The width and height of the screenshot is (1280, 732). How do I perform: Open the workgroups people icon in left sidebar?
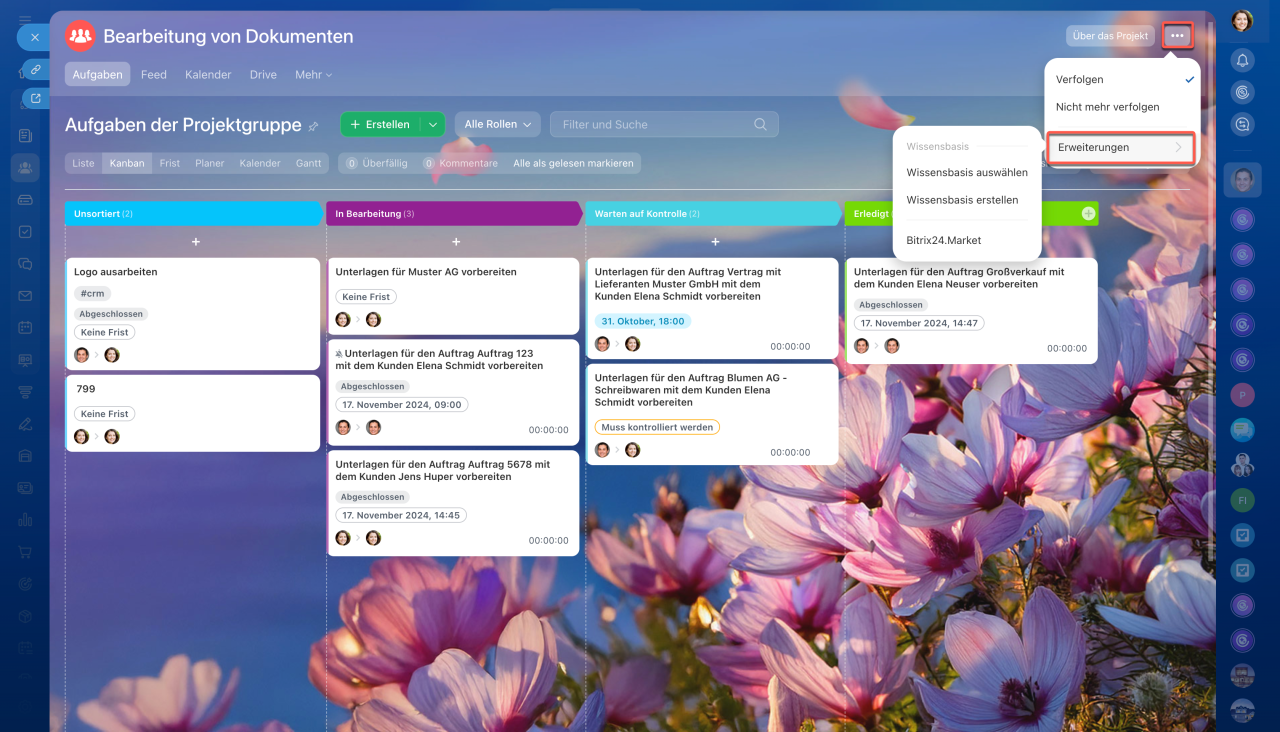point(25,167)
